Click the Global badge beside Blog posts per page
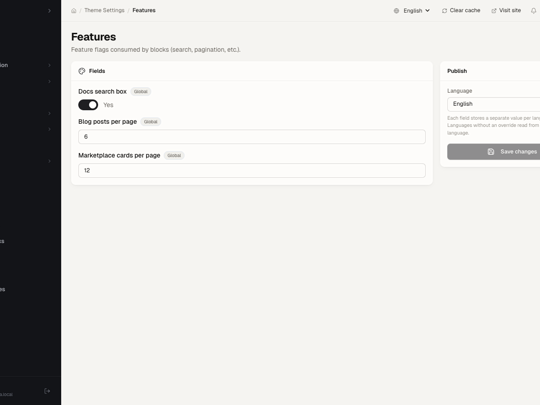The height and width of the screenshot is (405, 540). pyautogui.click(x=150, y=122)
